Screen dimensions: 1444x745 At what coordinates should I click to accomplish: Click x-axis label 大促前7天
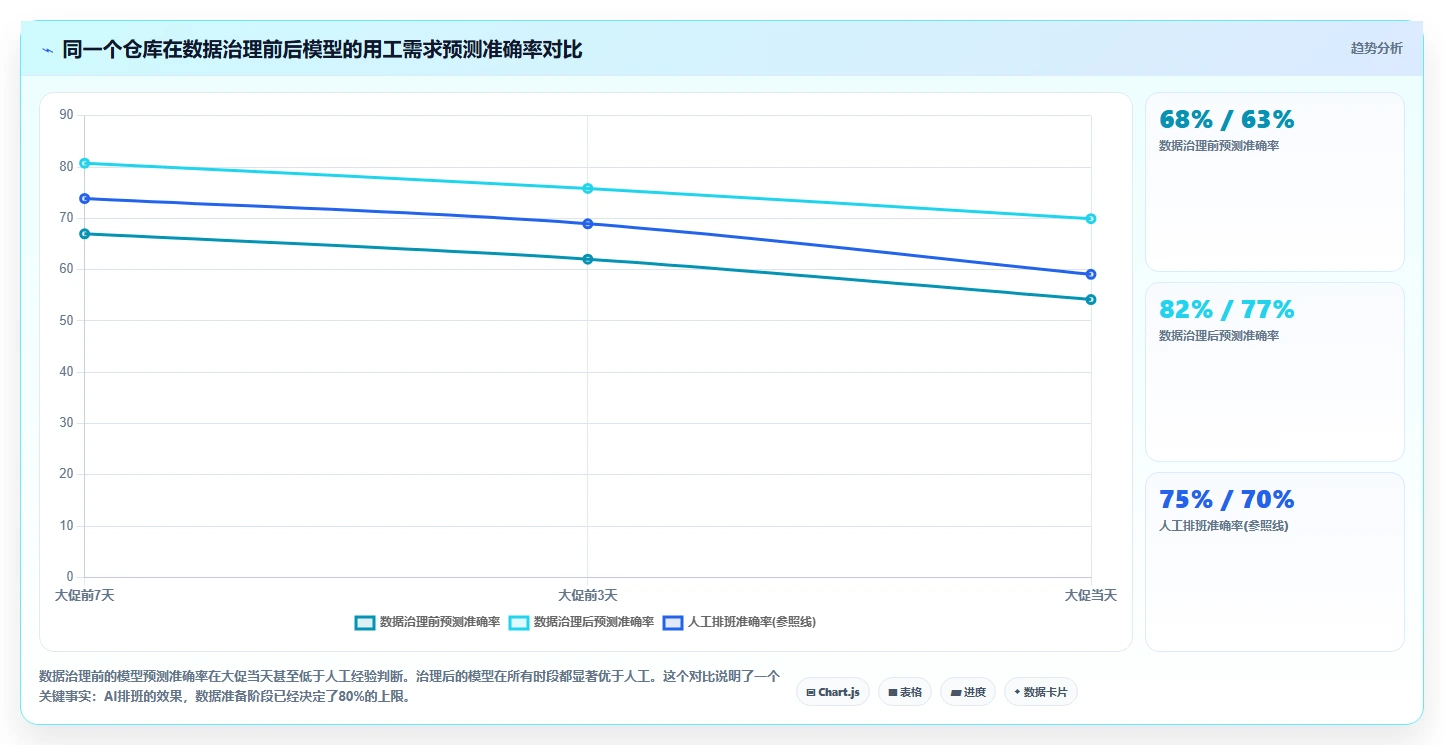pos(85,595)
